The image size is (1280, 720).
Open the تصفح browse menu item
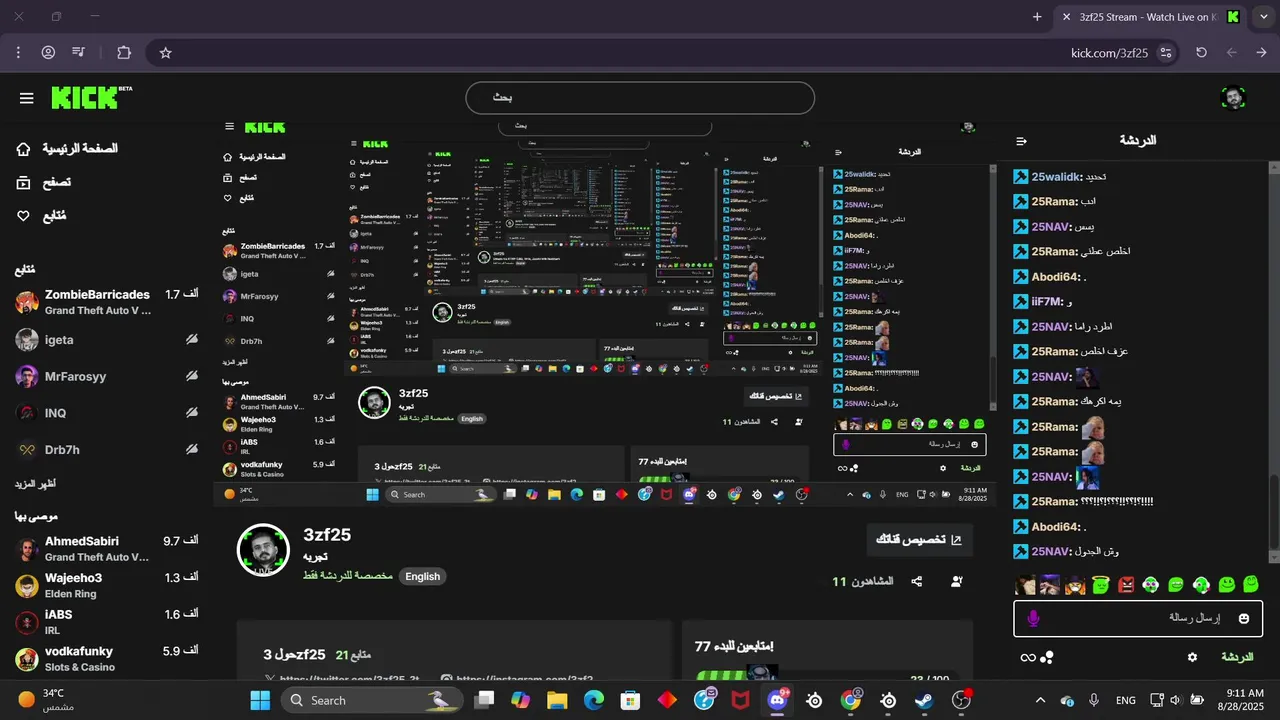(43, 182)
